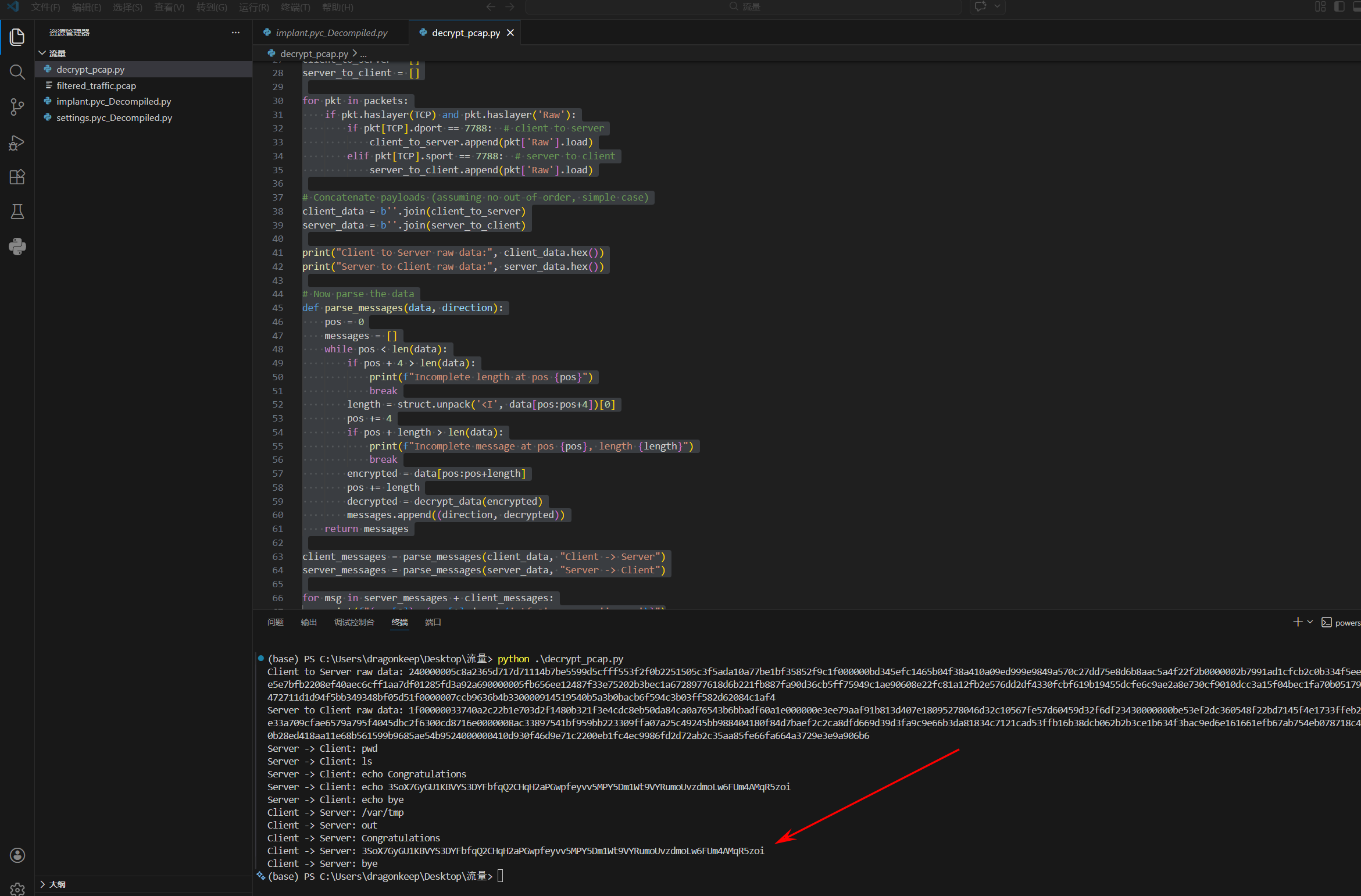Switch to implant.pyc_Decompiled.py tab
The width and height of the screenshot is (1361, 896).
(331, 33)
